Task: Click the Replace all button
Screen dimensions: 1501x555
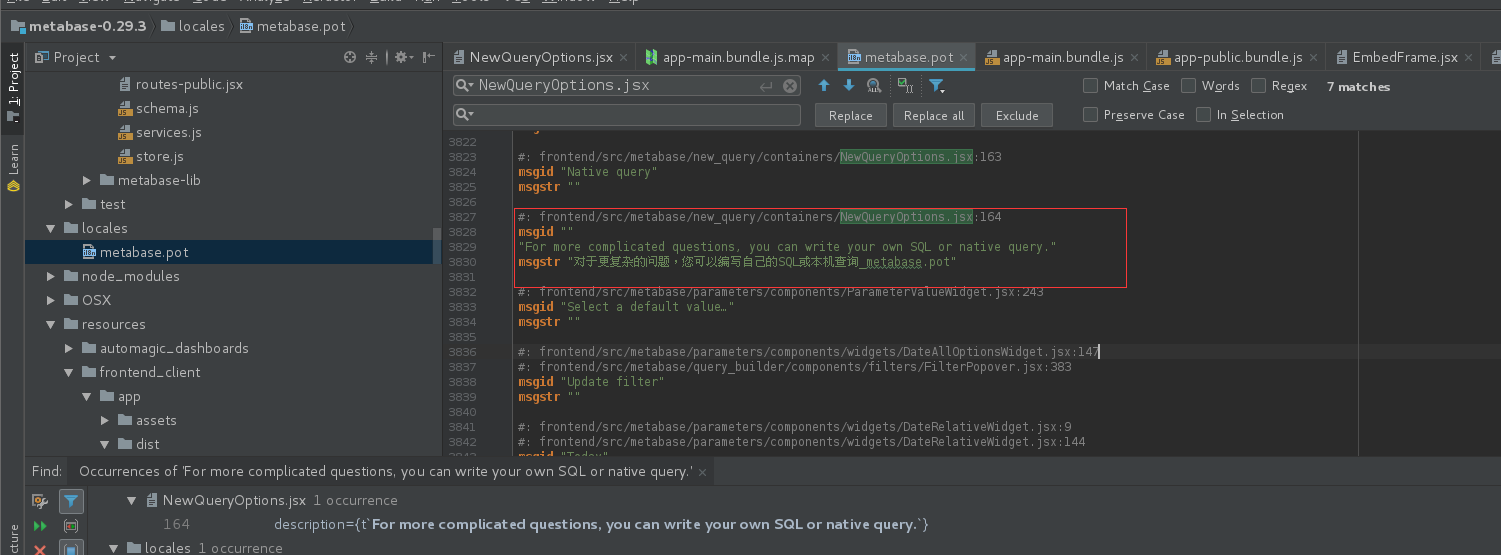Action: 934,115
